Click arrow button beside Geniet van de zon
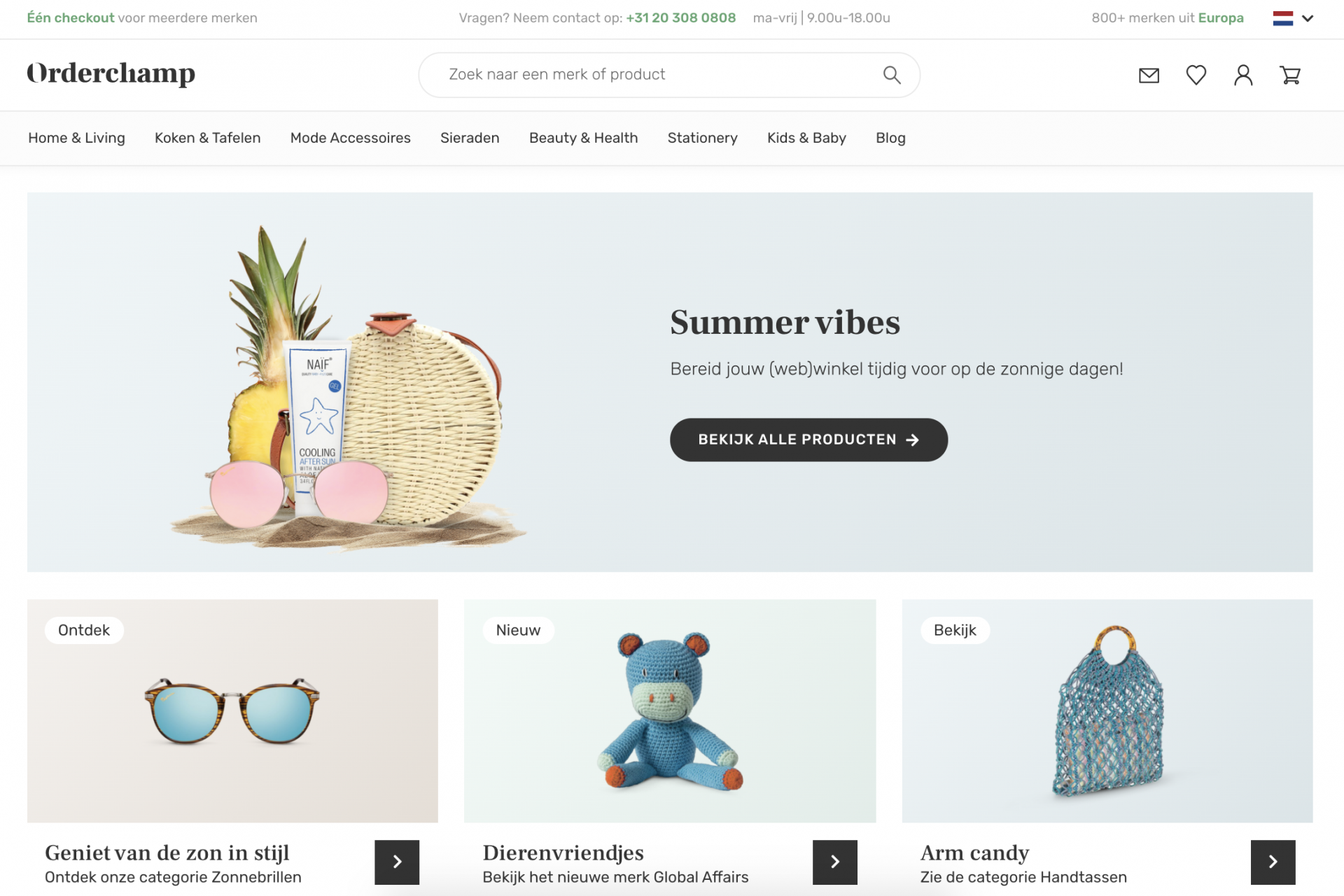Viewport: 1344px width, 896px height. 397,862
